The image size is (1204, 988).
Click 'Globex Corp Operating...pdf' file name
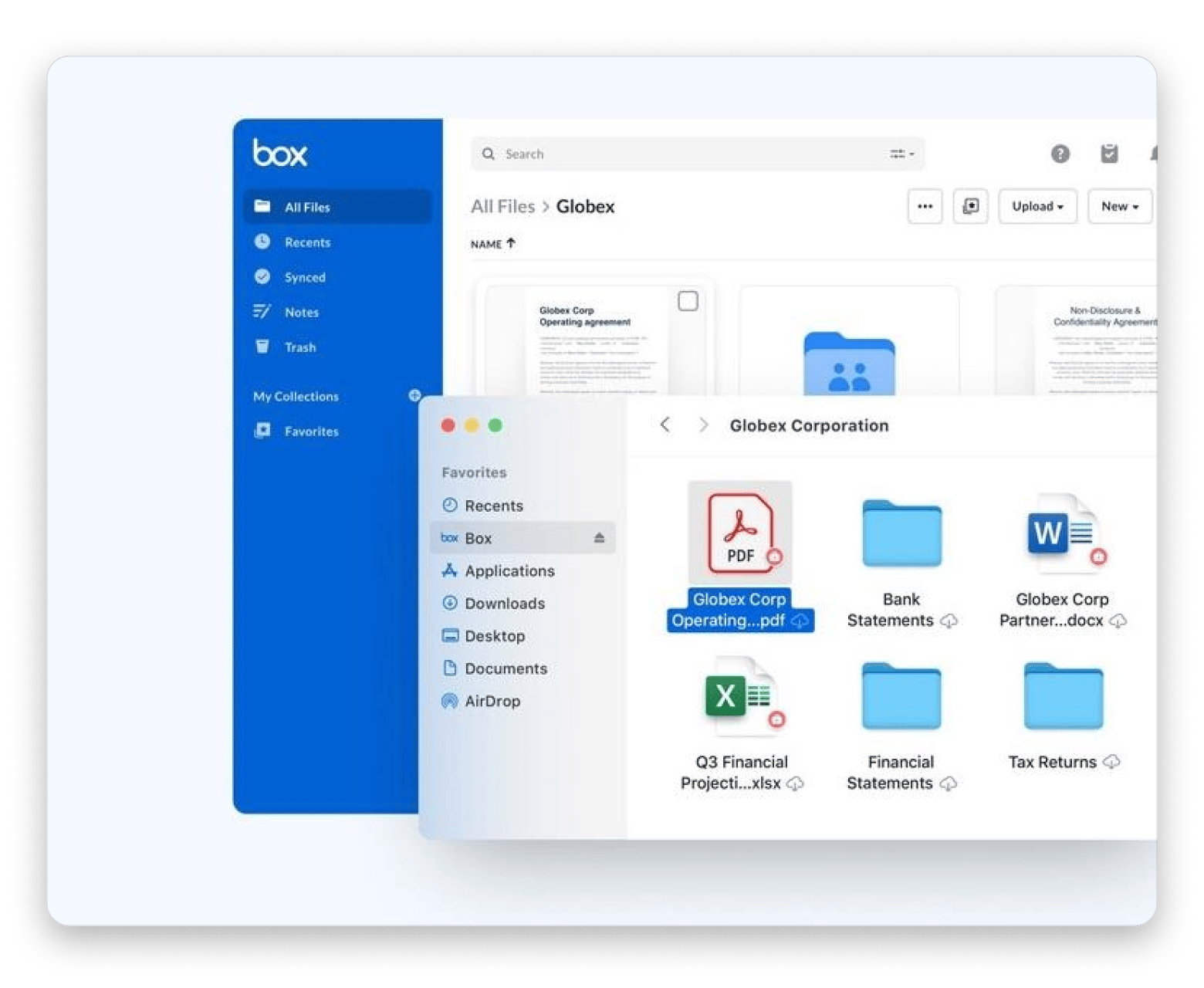739,610
